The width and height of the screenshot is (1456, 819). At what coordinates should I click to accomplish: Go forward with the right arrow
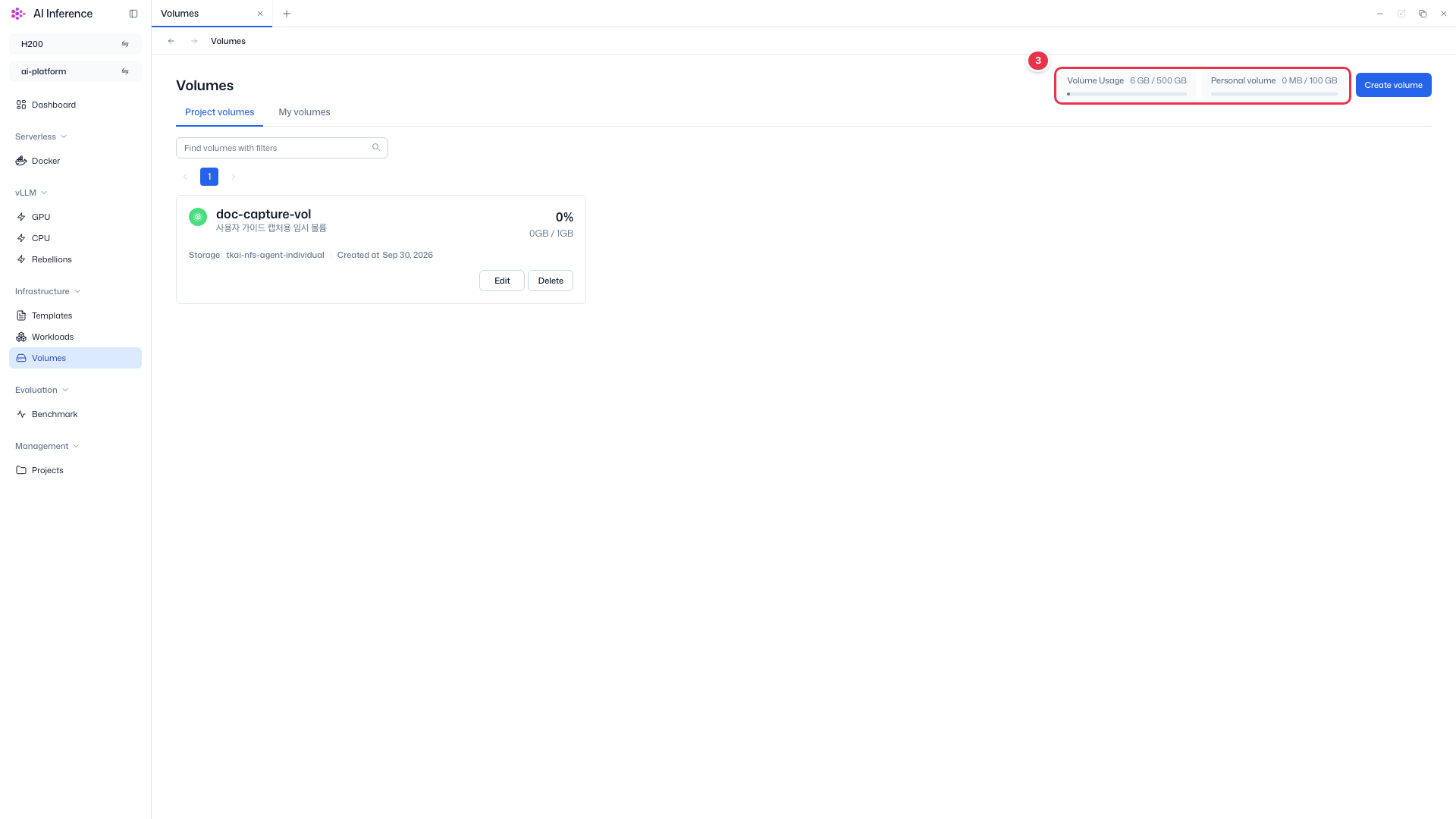coord(194,41)
